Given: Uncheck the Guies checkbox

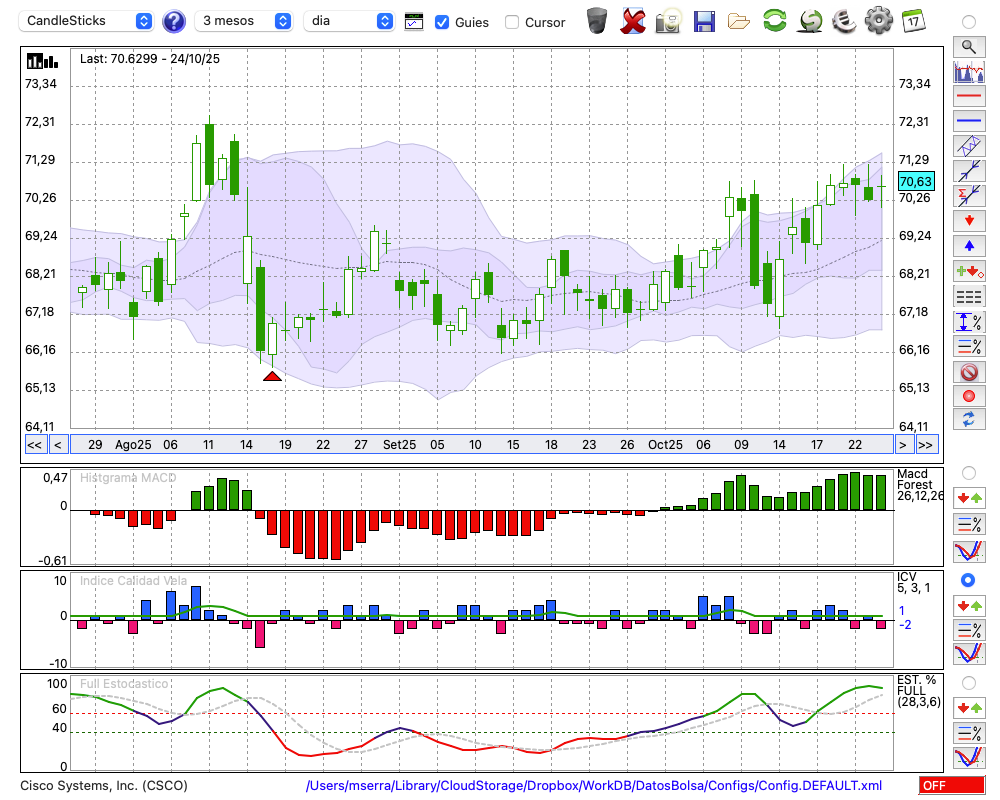Looking at the screenshot, I should (x=441, y=22).
